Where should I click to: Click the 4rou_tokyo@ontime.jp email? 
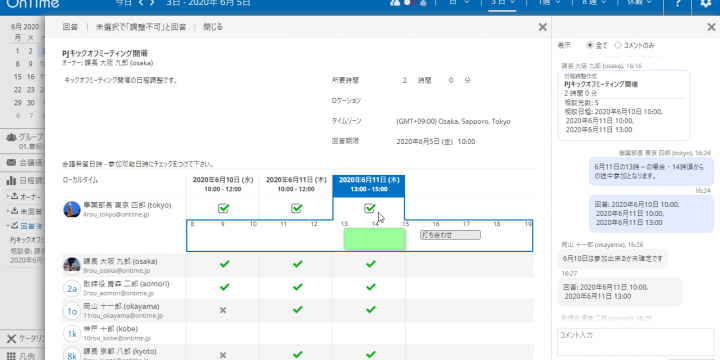(x=116, y=214)
